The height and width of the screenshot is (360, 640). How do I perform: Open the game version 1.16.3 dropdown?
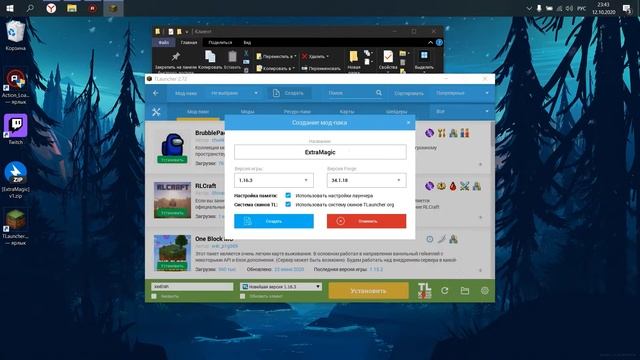[x=274, y=180]
